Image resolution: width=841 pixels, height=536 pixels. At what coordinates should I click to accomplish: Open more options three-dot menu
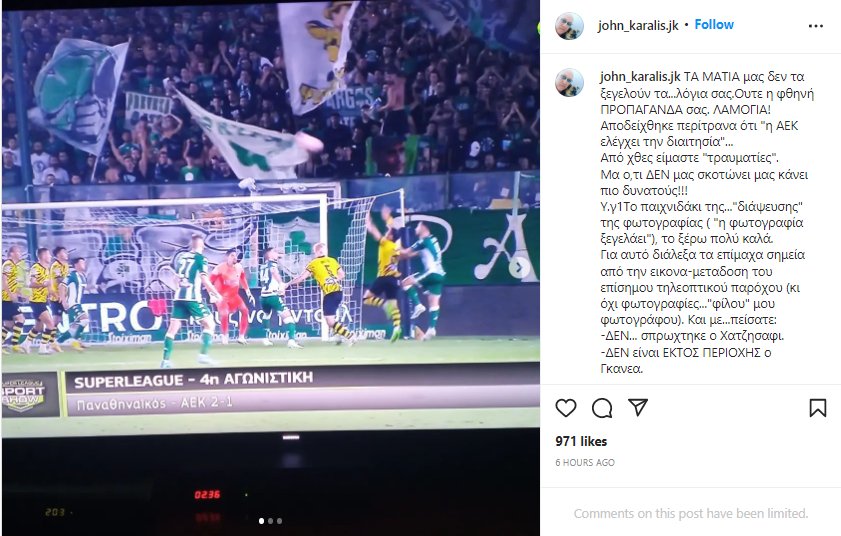(x=815, y=26)
